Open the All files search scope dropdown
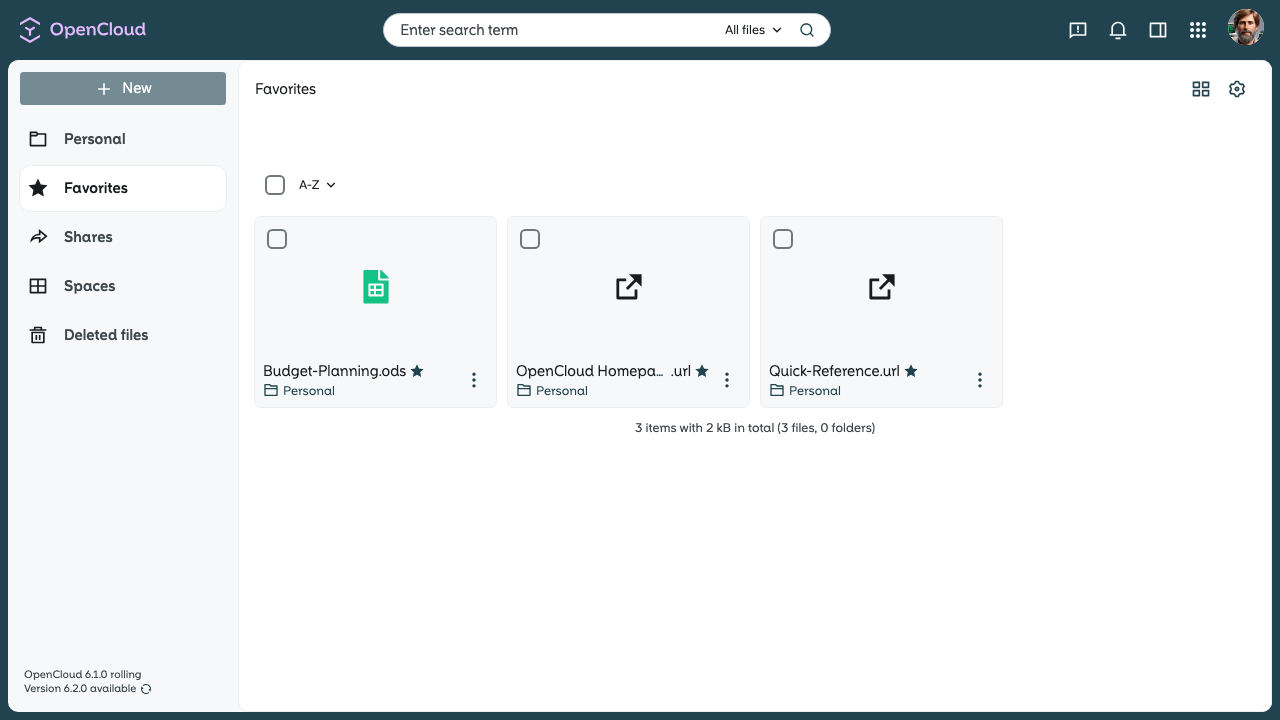The height and width of the screenshot is (720, 1280). 753,30
